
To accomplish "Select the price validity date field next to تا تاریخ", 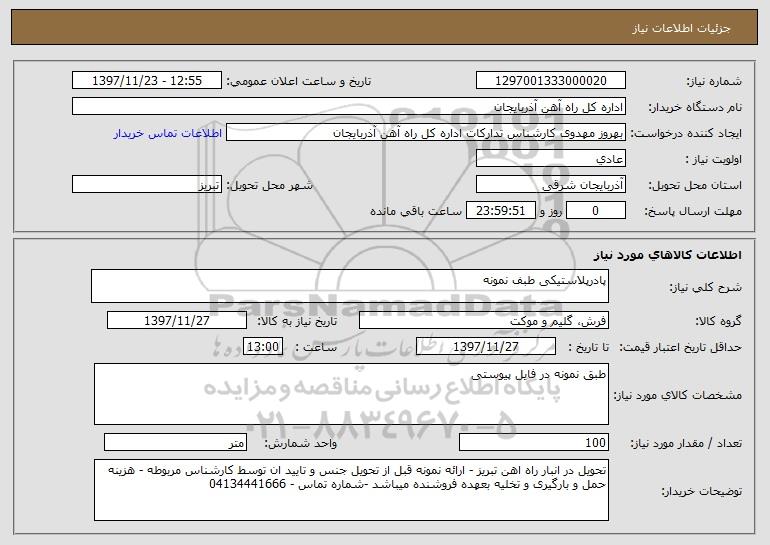I will (x=486, y=347).
